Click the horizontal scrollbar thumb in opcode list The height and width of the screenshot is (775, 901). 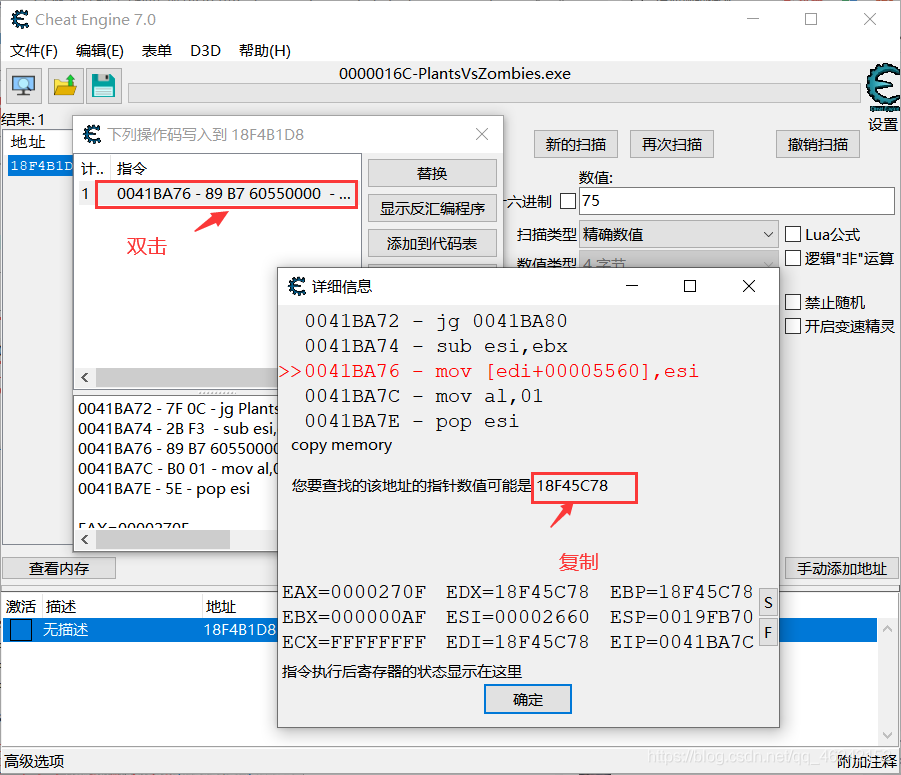tap(187, 377)
